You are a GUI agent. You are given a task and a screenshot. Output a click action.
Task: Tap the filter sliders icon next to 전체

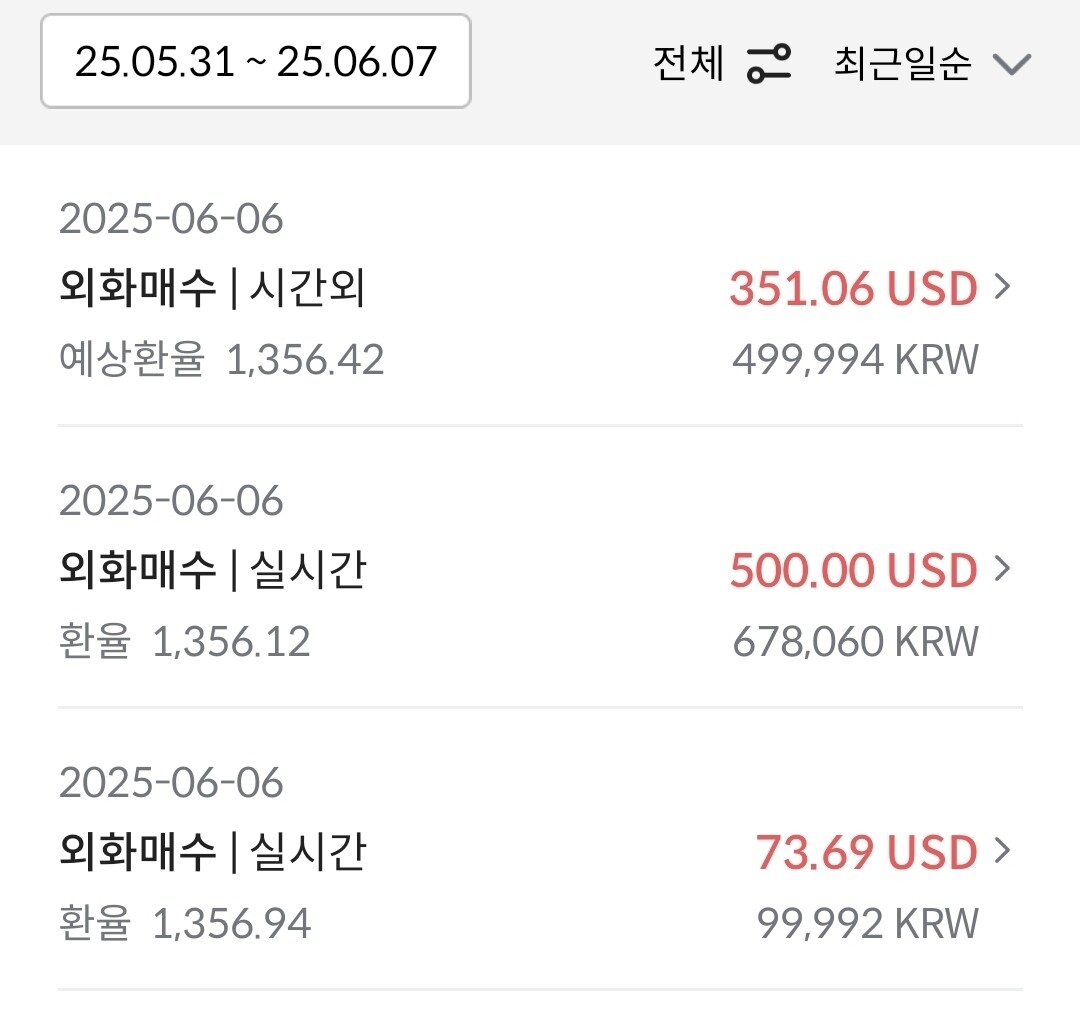tap(769, 64)
